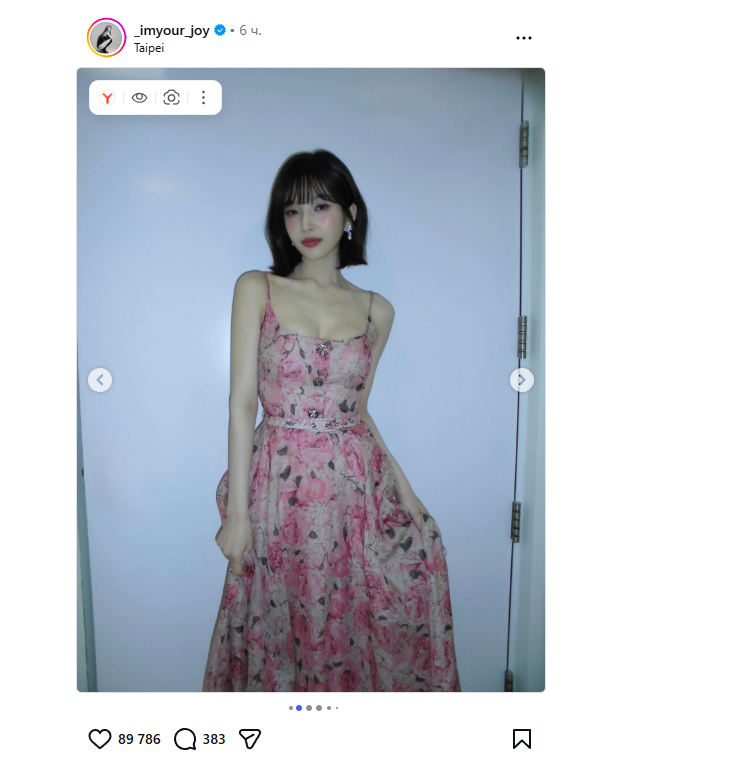Select the first carousel indicator dot

pyautogui.click(x=290, y=708)
